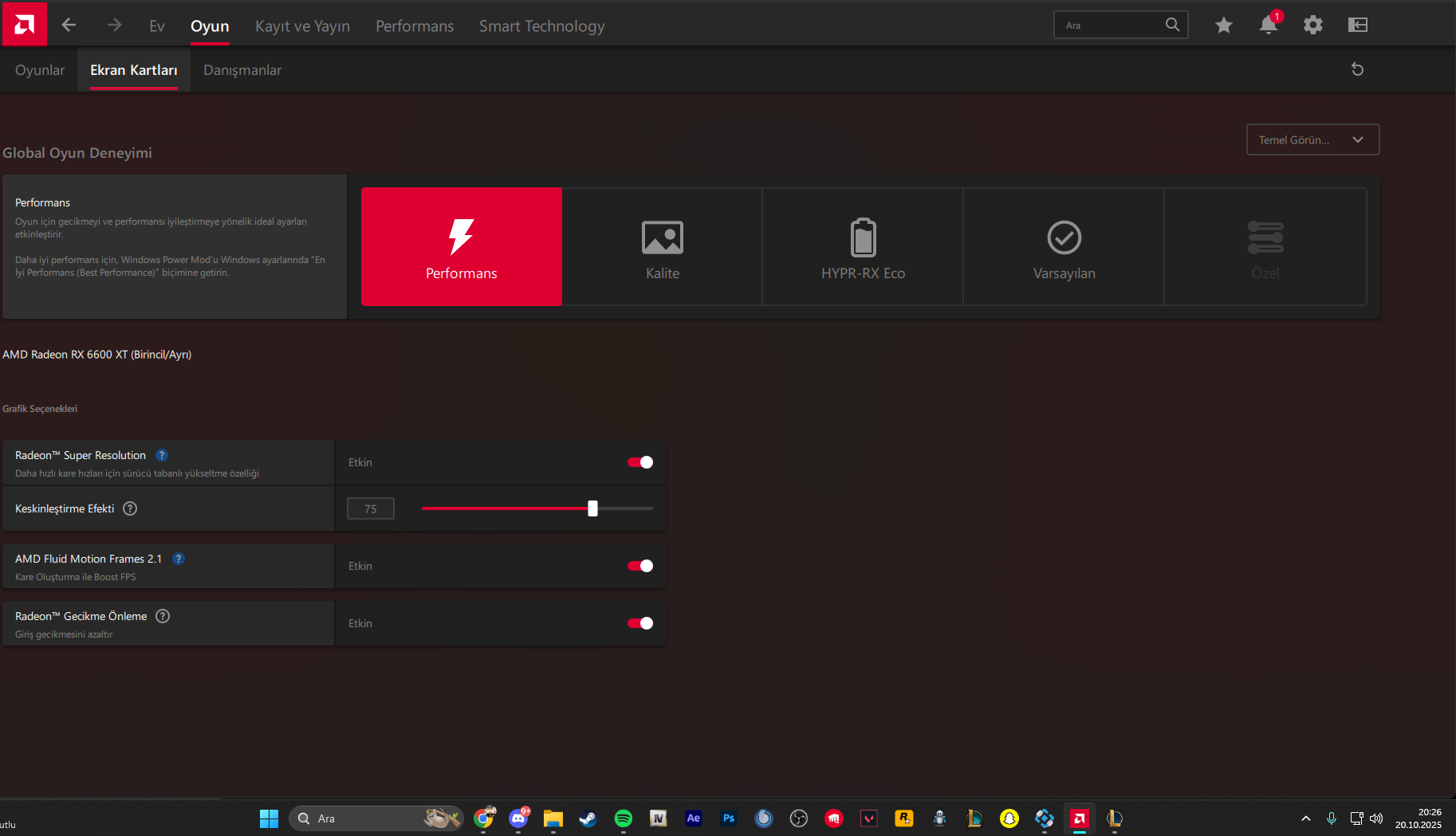Open After Effects from the taskbar

coord(694,818)
